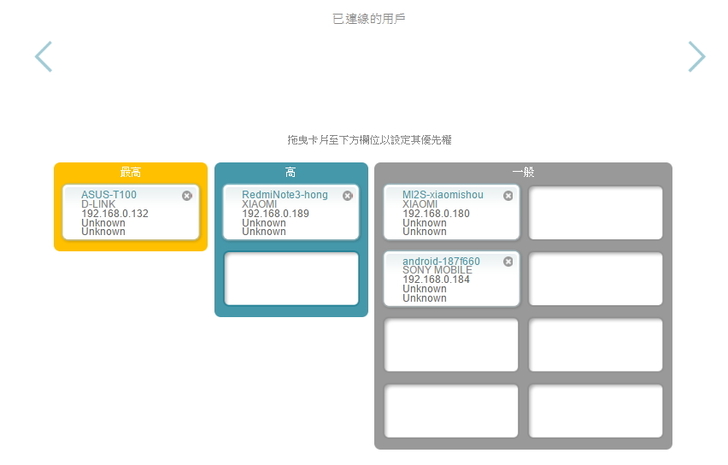Select the android-187f660 device name
The width and height of the screenshot is (728, 465).
click(441, 261)
